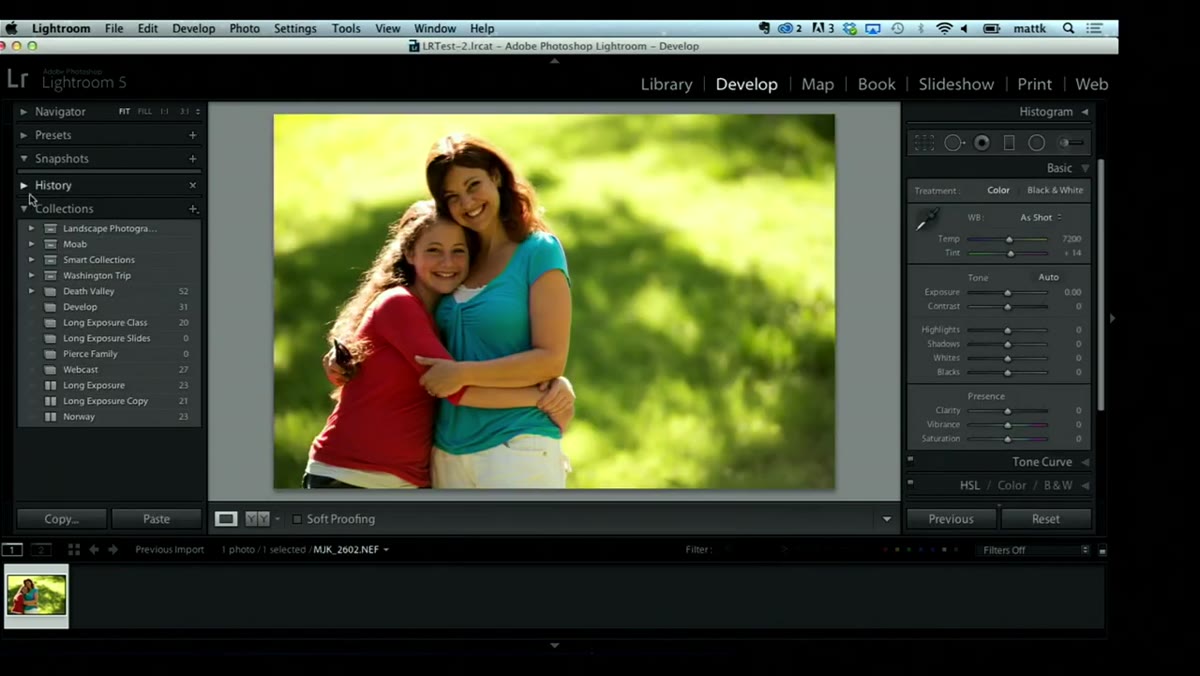Add new preset with plus icon

[x=193, y=135]
